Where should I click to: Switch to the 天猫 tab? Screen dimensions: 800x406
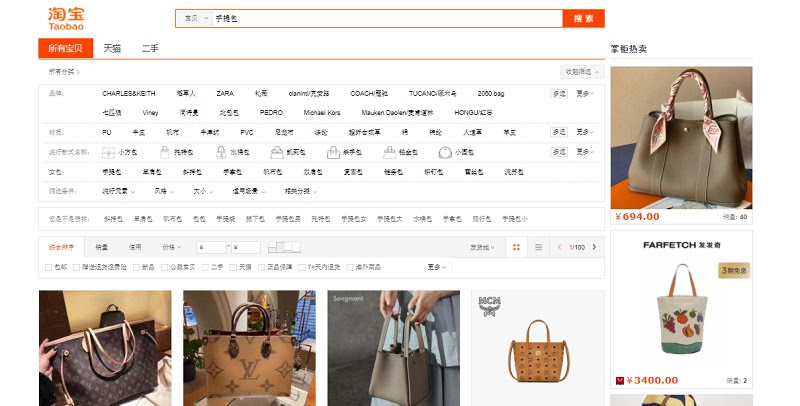click(x=112, y=48)
